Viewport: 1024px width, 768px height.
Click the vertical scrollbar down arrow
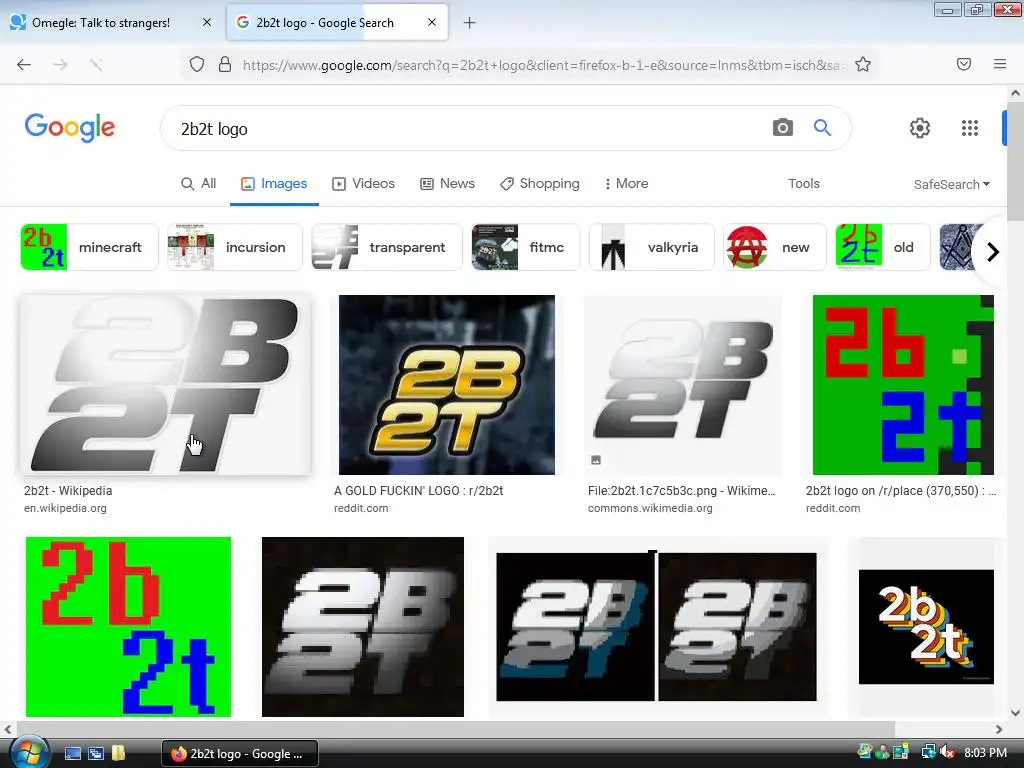tap(1015, 713)
